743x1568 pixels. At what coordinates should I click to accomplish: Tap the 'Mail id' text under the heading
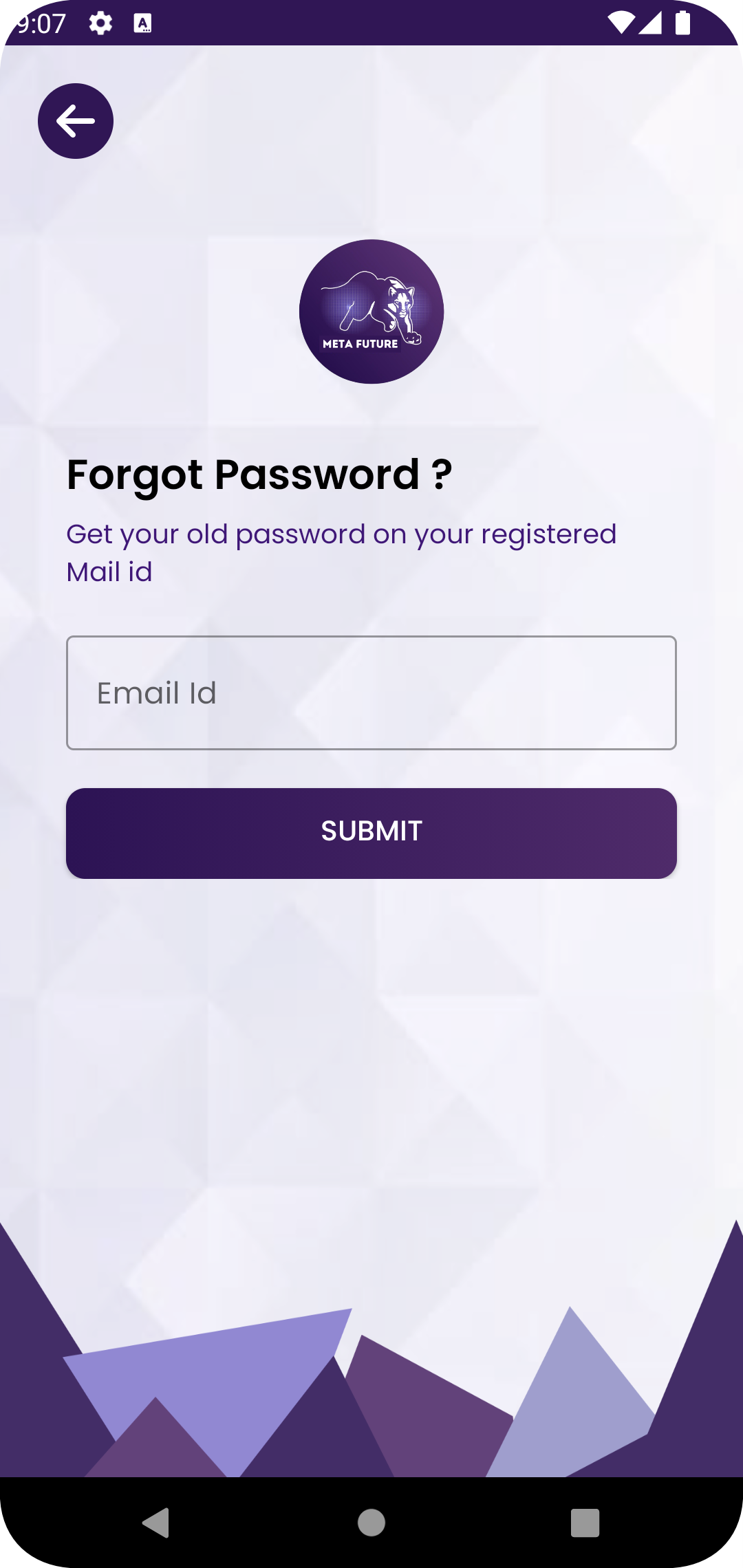point(109,572)
